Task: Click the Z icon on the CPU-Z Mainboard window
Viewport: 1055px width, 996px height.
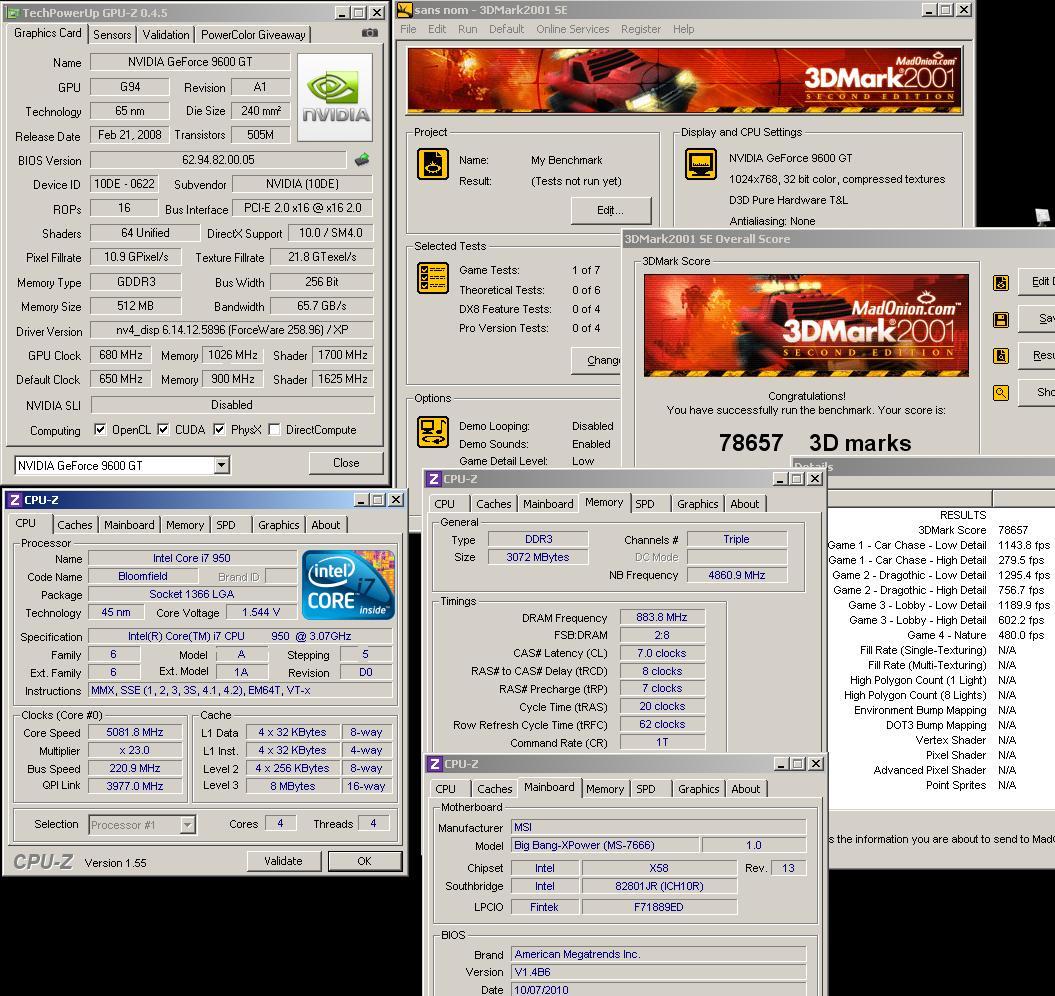Action: pos(435,764)
